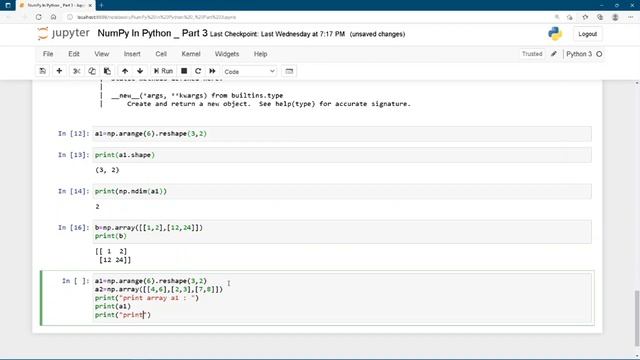The width and height of the screenshot is (640, 360).
Task: Insert a cell below with plus icon
Action: tap(59, 71)
